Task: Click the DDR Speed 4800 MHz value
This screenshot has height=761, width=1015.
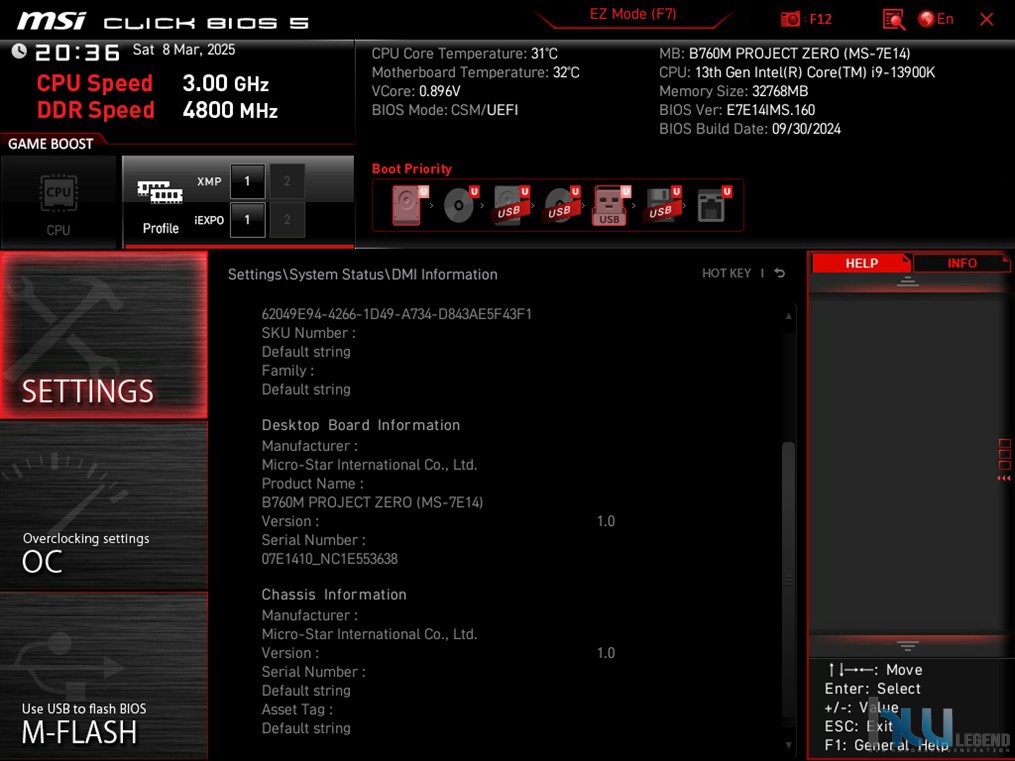Action: [230, 110]
